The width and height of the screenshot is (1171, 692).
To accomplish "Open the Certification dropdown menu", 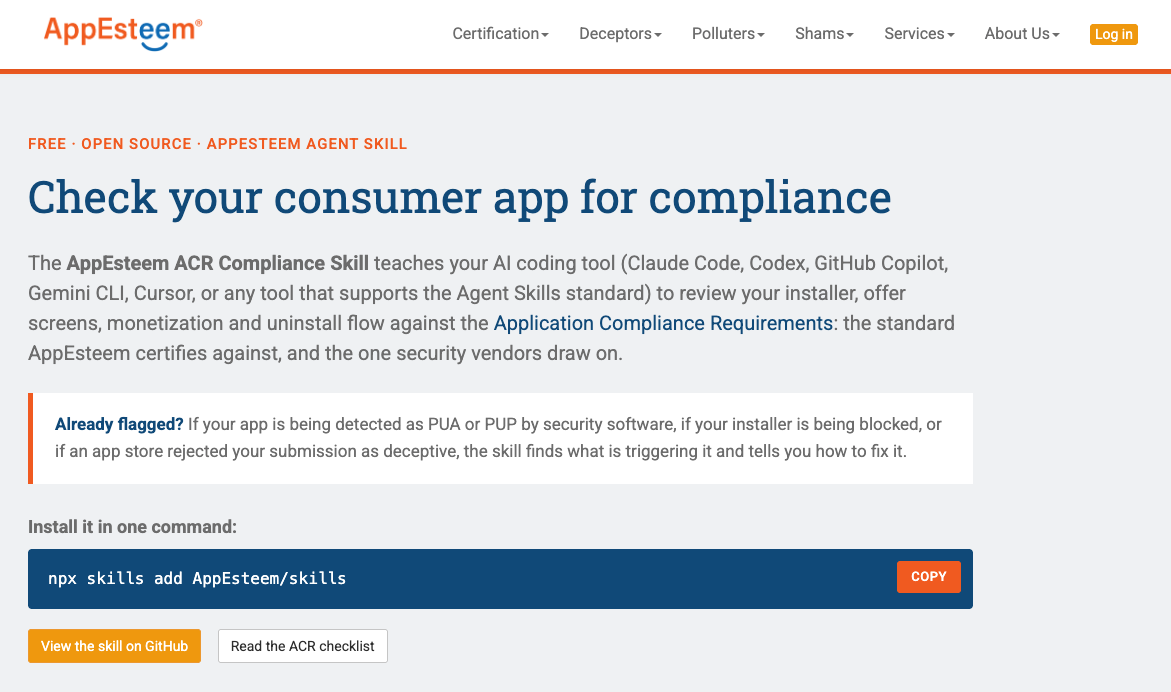I will click(x=500, y=34).
